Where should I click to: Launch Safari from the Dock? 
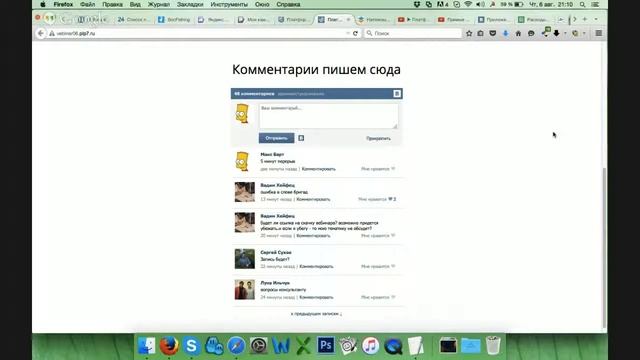click(236, 346)
